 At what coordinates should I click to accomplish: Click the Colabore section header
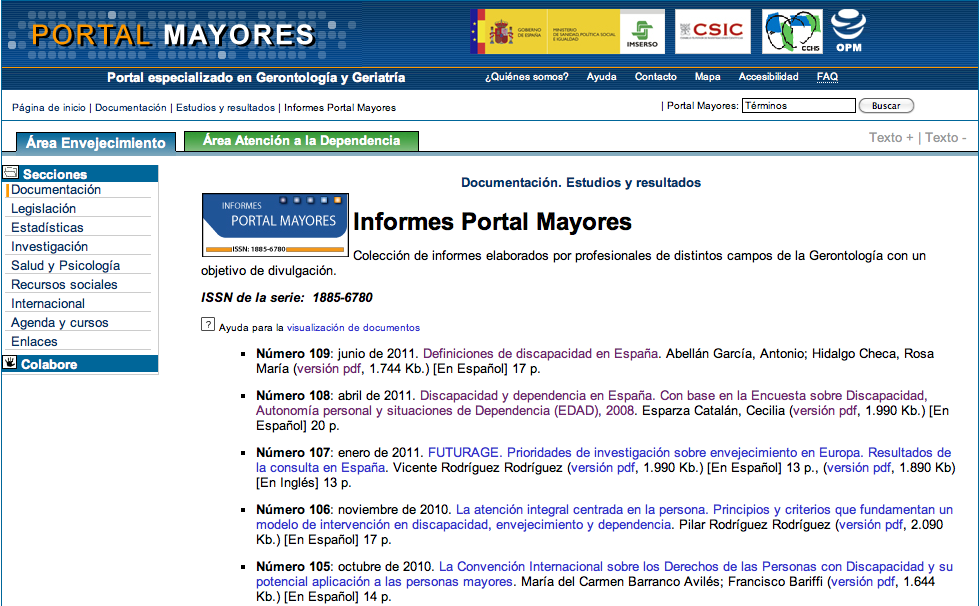click(80, 364)
